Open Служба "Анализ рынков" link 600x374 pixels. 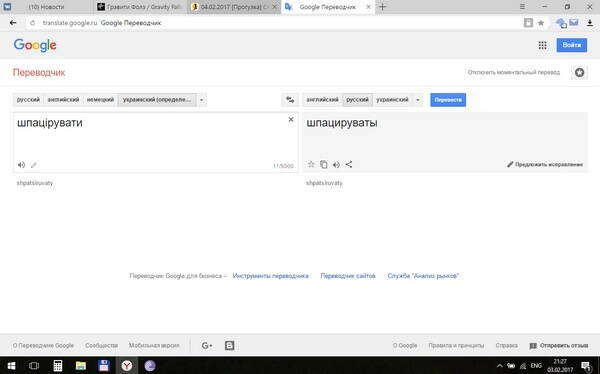click(423, 276)
